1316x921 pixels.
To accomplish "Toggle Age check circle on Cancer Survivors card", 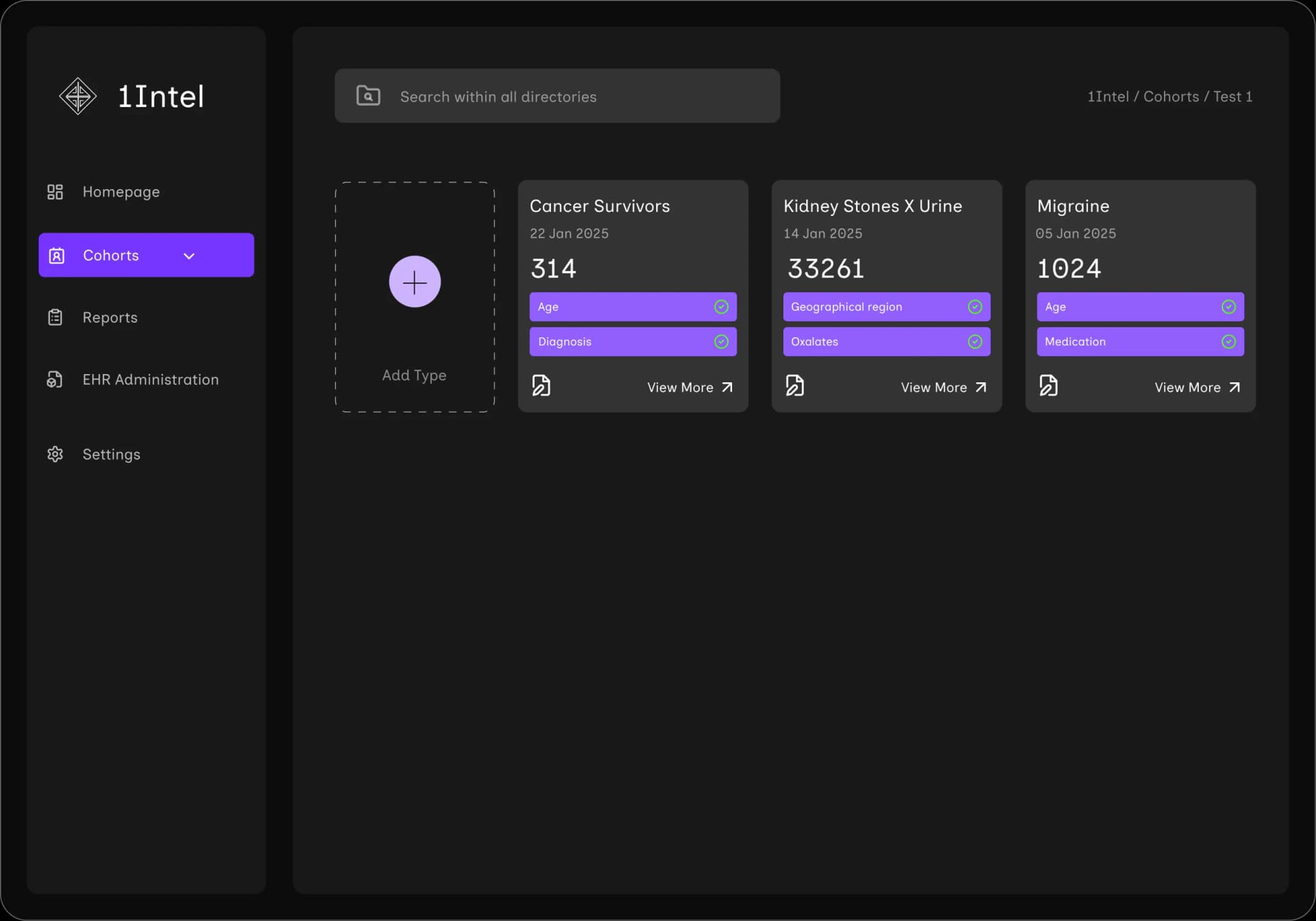I will tap(721, 307).
